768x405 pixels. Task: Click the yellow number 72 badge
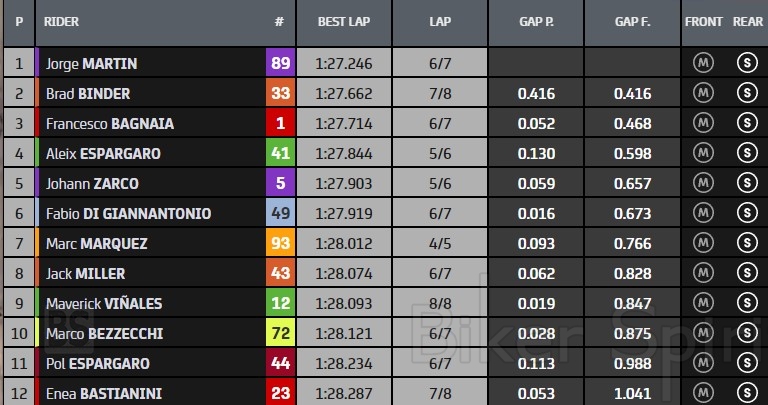click(x=280, y=334)
